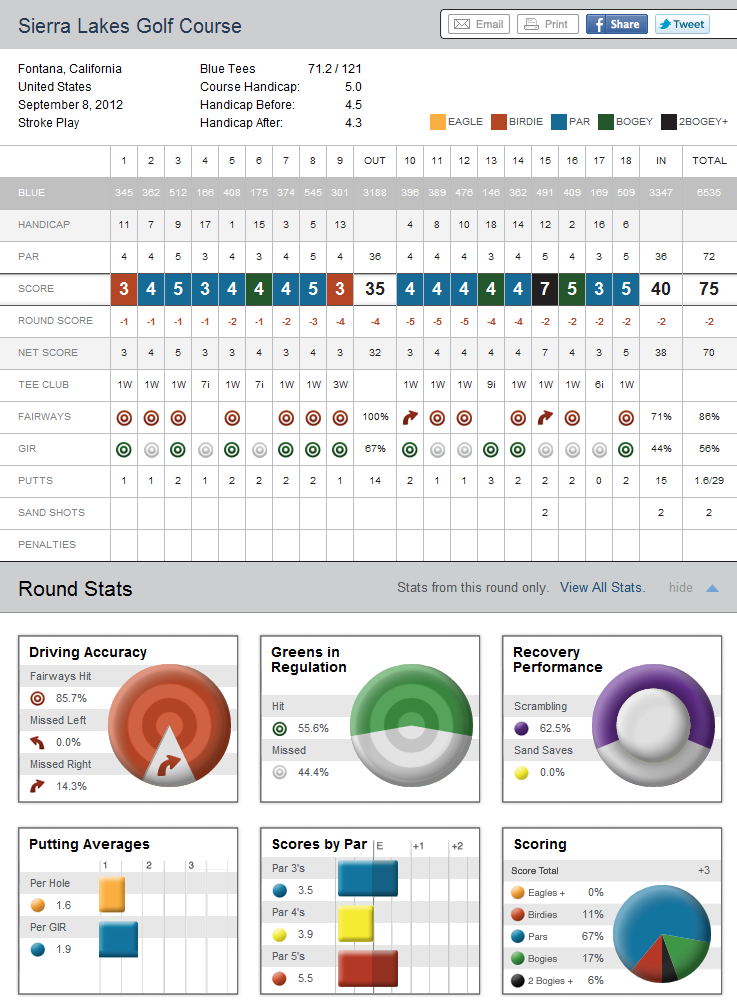
Task: Click the purple Scrambling dot icon
Action: coord(522,728)
